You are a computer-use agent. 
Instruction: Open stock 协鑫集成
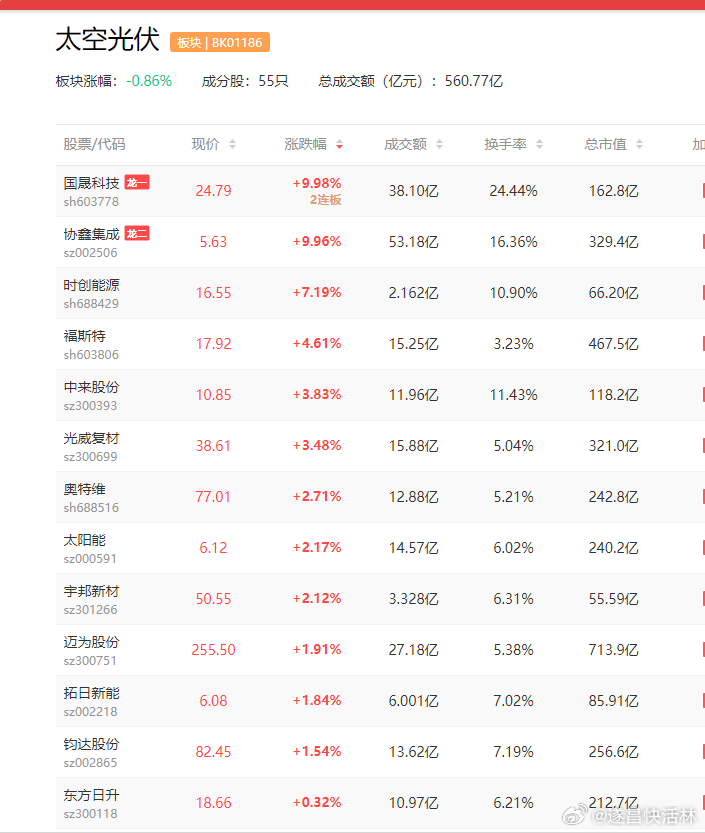click(x=91, y=234)
